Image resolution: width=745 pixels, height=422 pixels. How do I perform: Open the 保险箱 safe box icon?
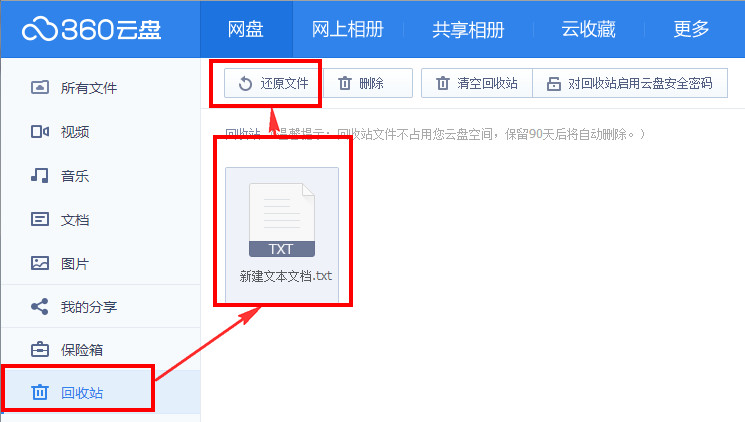pos(40,350)
